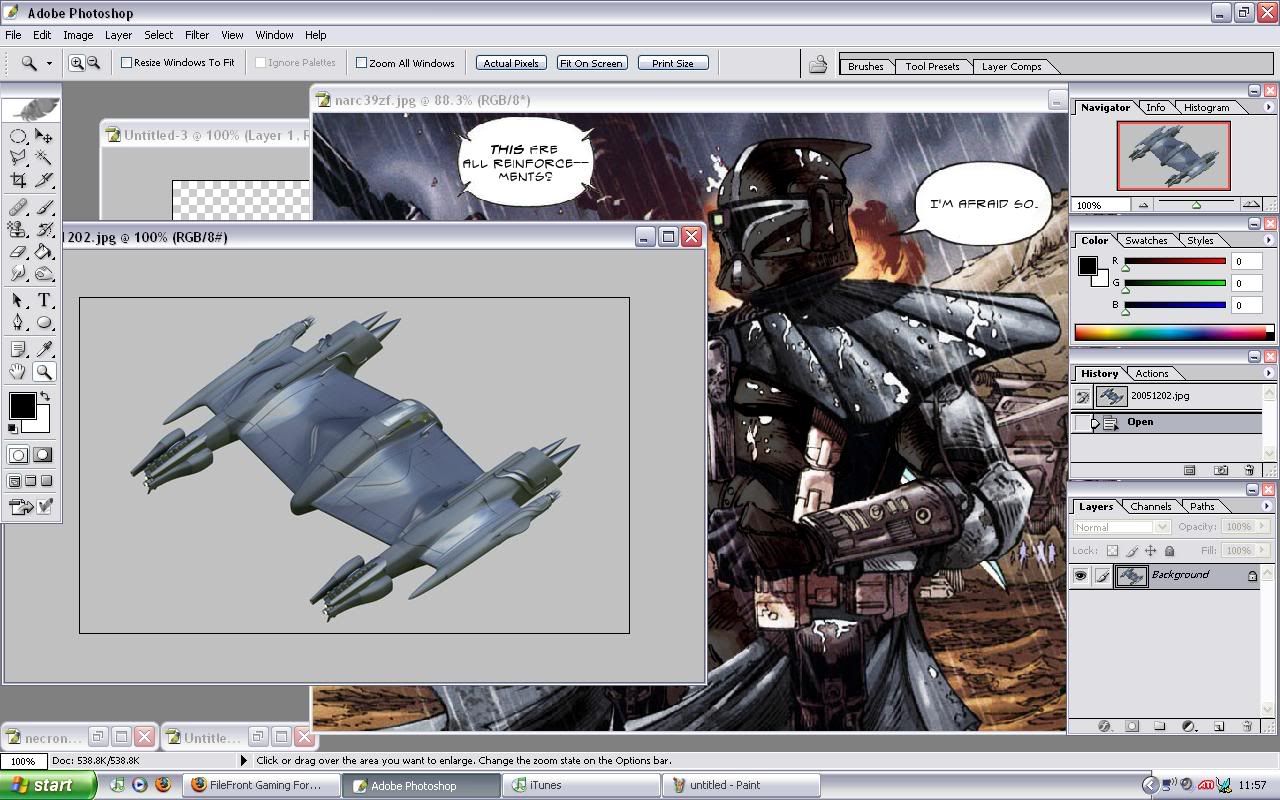The width and height of the screenshot is (1280, 800).
Task: Create new fill or adjustment layer
Action: pos(1189,727)
